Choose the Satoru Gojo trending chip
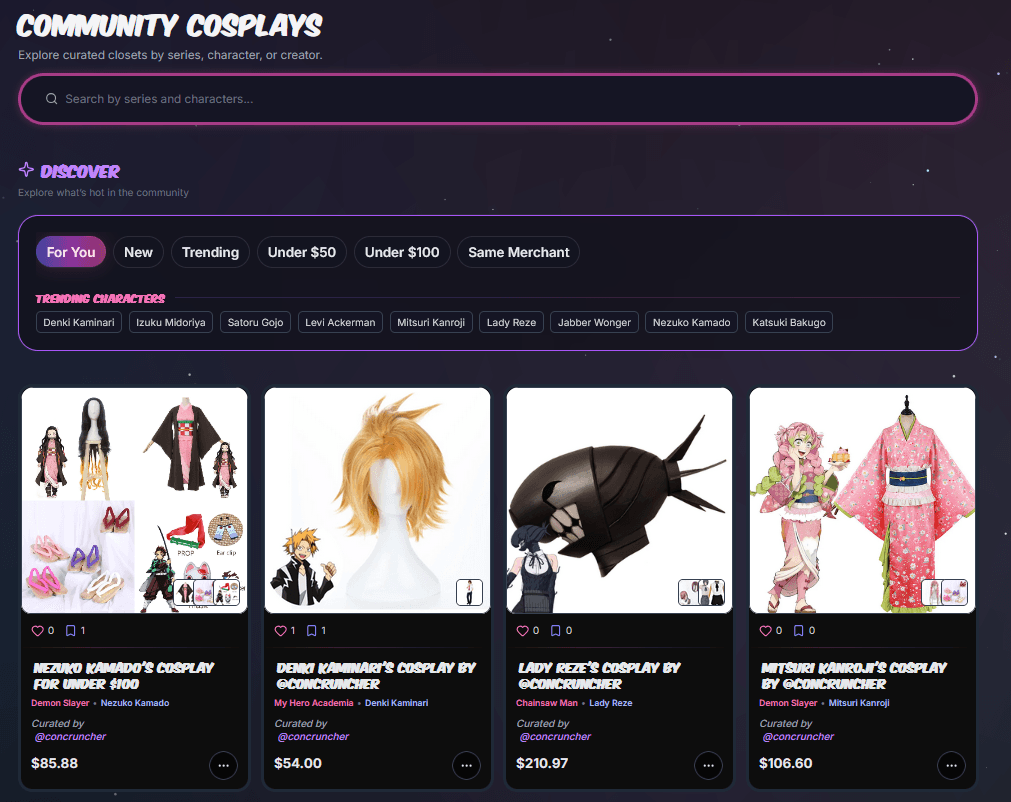Screen dimensions: 1011x802 [255, 322]
